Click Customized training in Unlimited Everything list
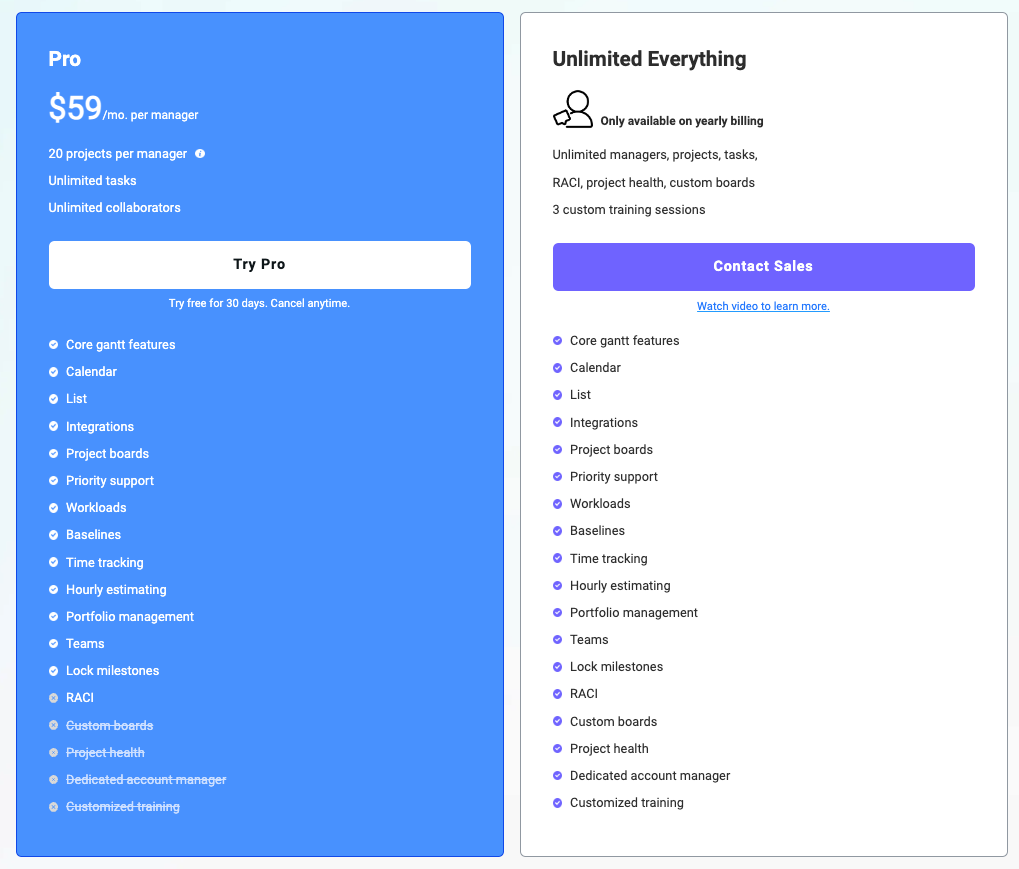The image size is (1019, 869). 627,803
